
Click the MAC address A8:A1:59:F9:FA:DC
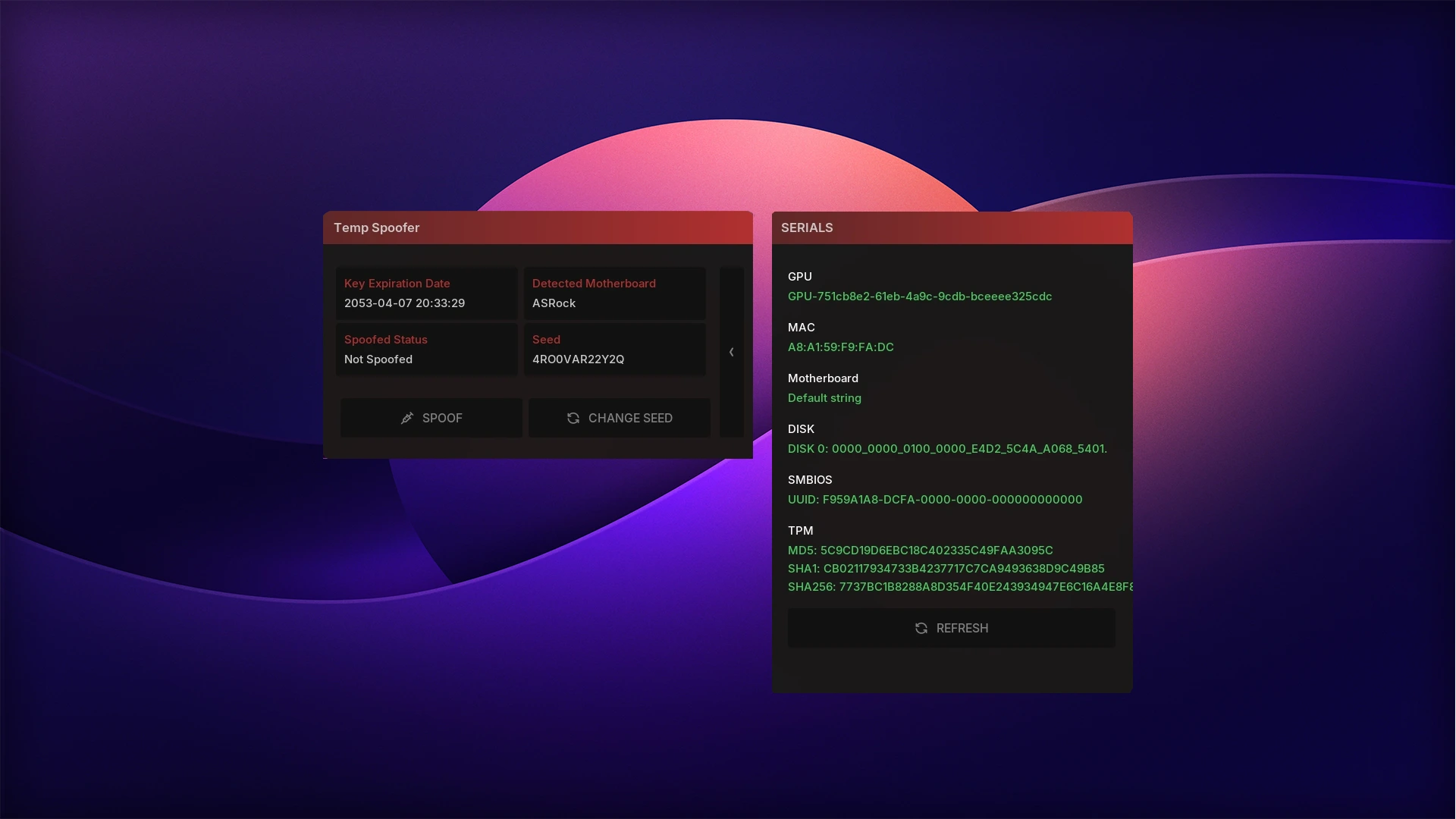coord(840,347)
